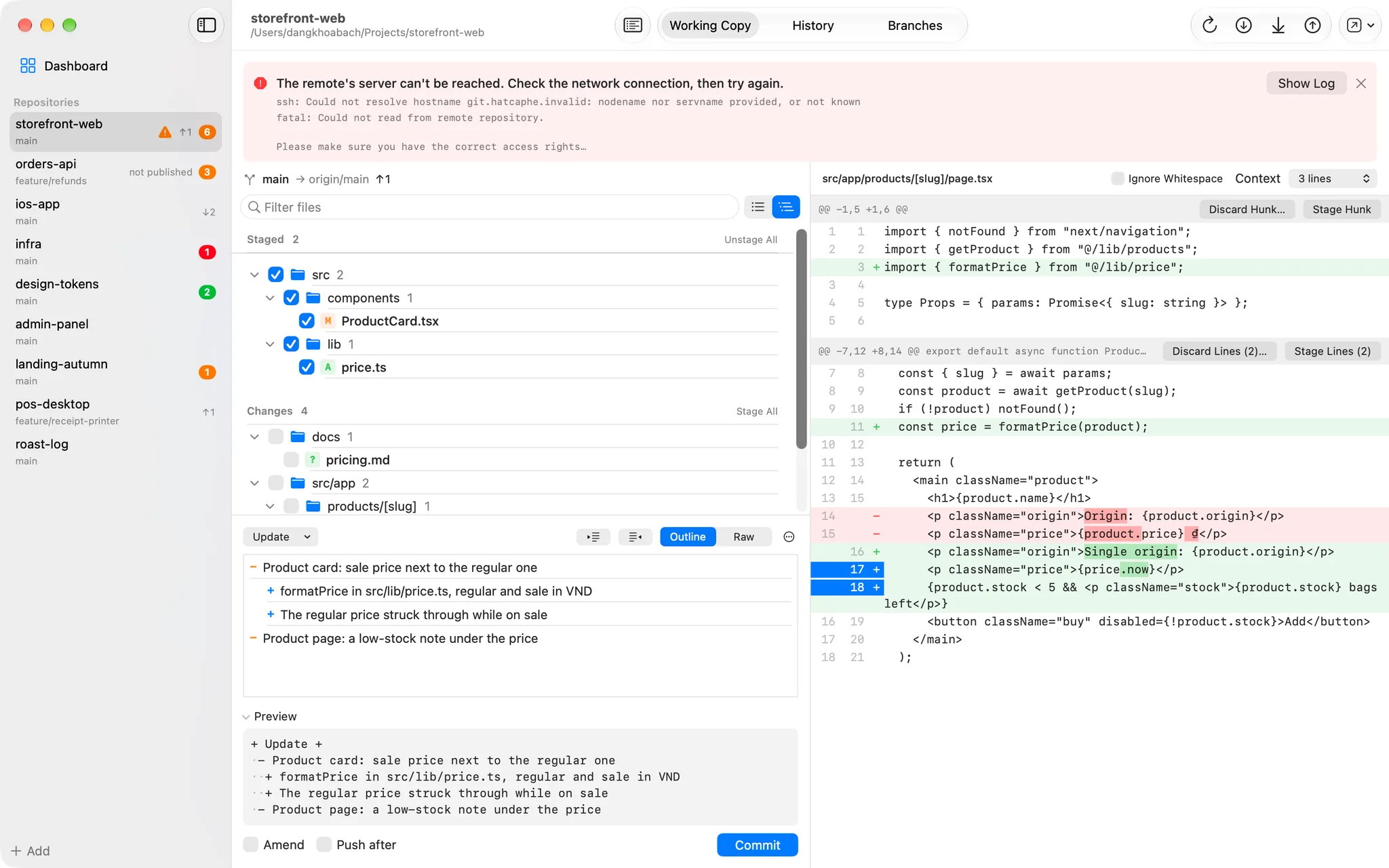Click the pull down-arrow icon

[1278, 25]
